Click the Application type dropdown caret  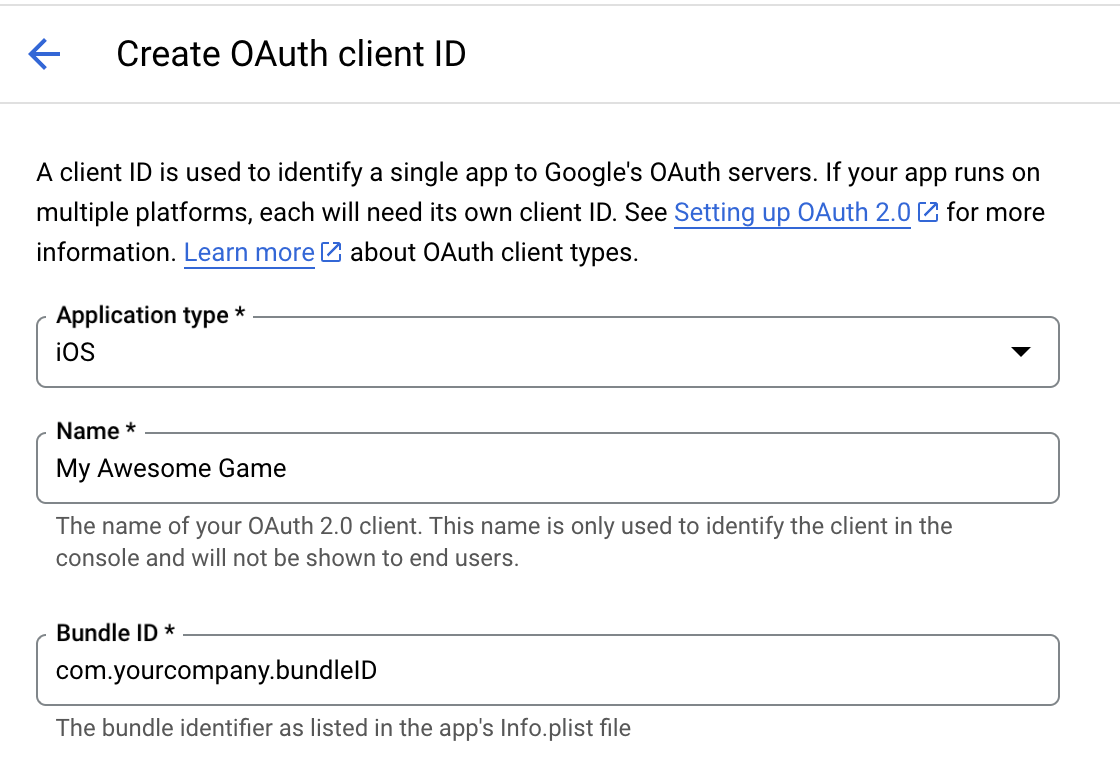(x=1020, y=352)
